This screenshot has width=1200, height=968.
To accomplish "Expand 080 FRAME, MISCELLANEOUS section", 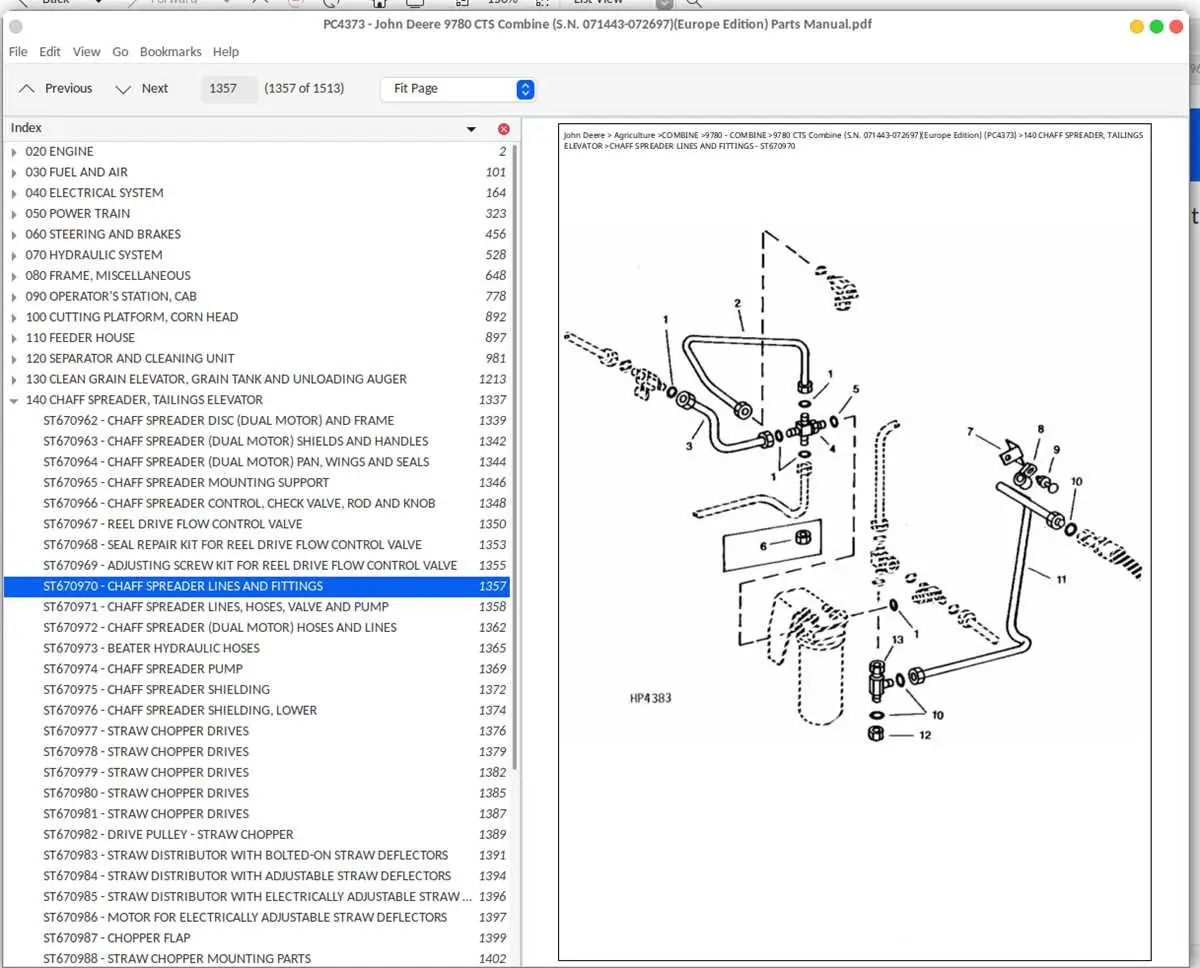I will tap(14, 276).
